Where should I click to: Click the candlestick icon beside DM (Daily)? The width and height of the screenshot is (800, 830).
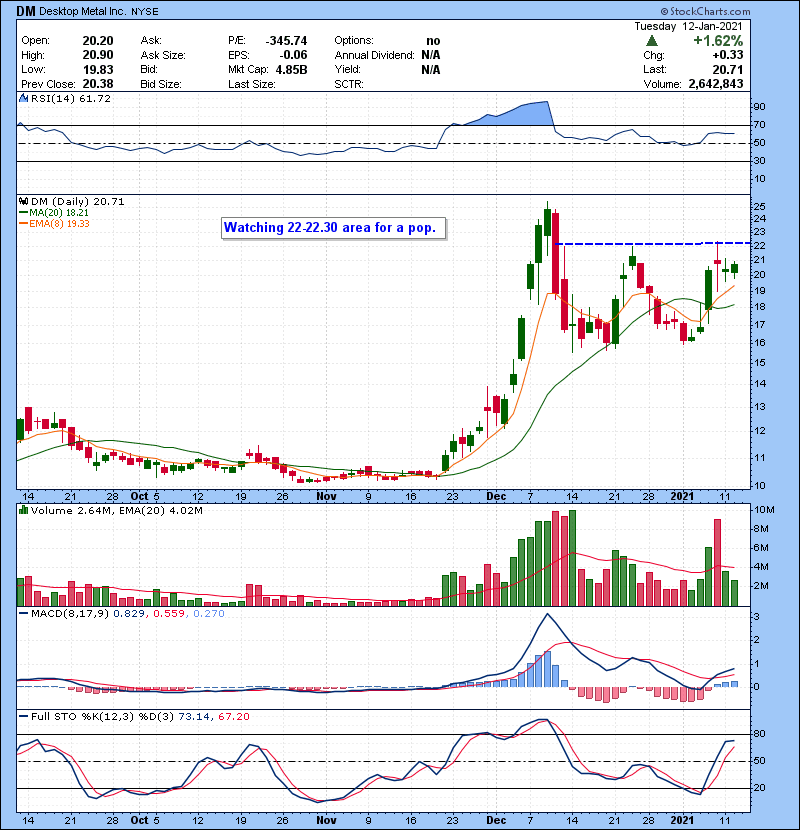click(23, 201)
